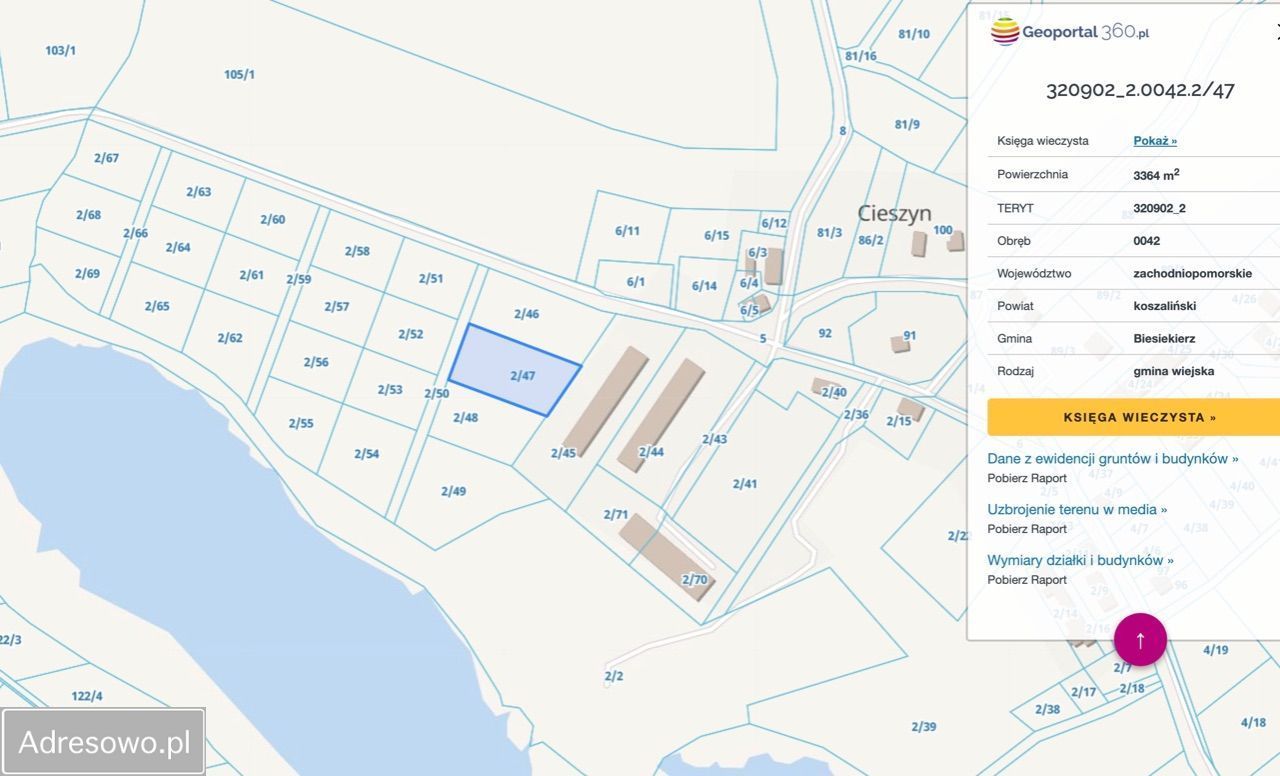Click parcel 2/66 on the map
The height and width of the screenshot is (776, 1280).
135,234
